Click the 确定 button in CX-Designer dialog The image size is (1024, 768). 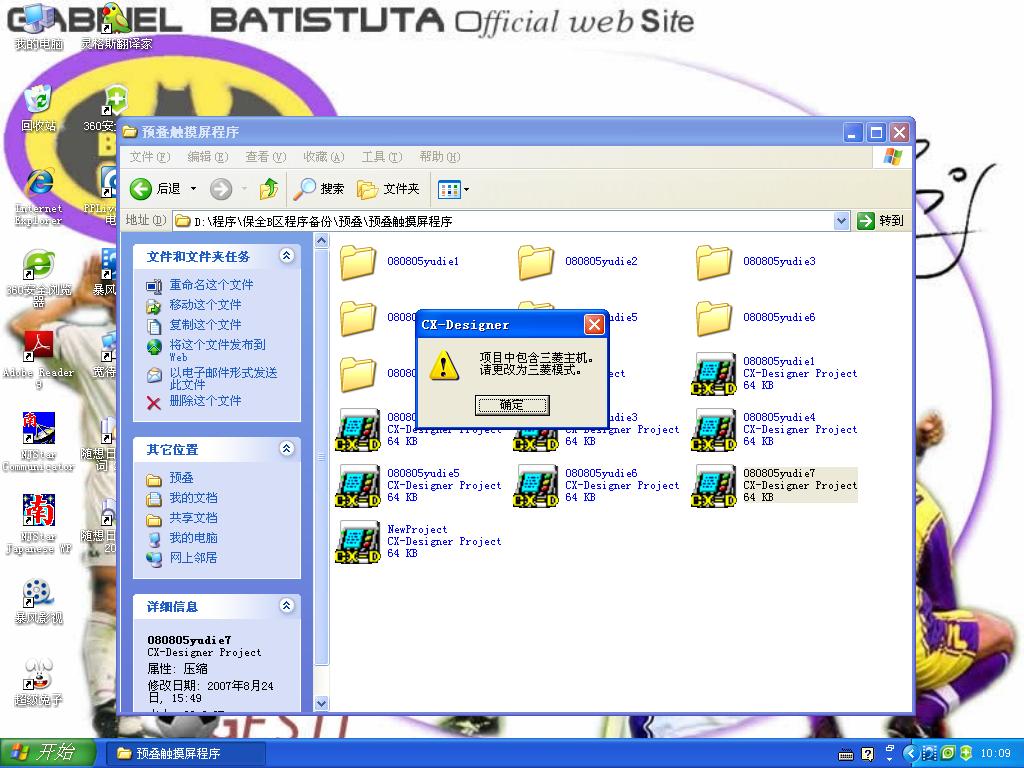point(511,405)
